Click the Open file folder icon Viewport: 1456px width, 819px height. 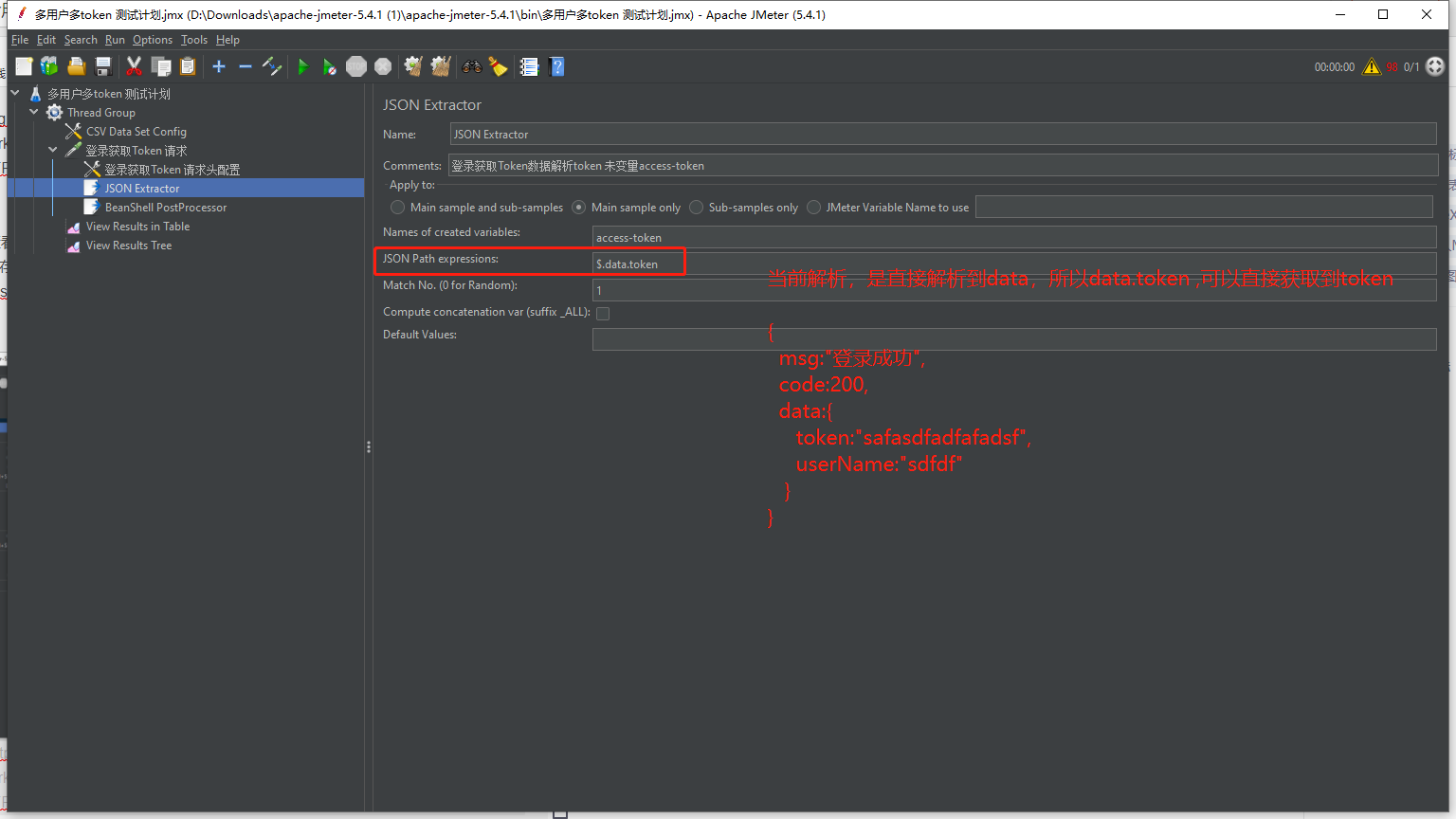pyautogui.click(x=77, y=66)
